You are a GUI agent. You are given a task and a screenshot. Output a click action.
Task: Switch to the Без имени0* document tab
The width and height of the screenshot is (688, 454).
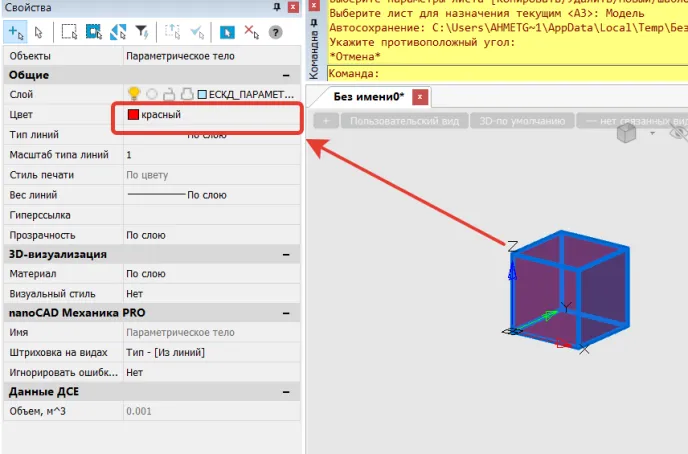point(369,96)
